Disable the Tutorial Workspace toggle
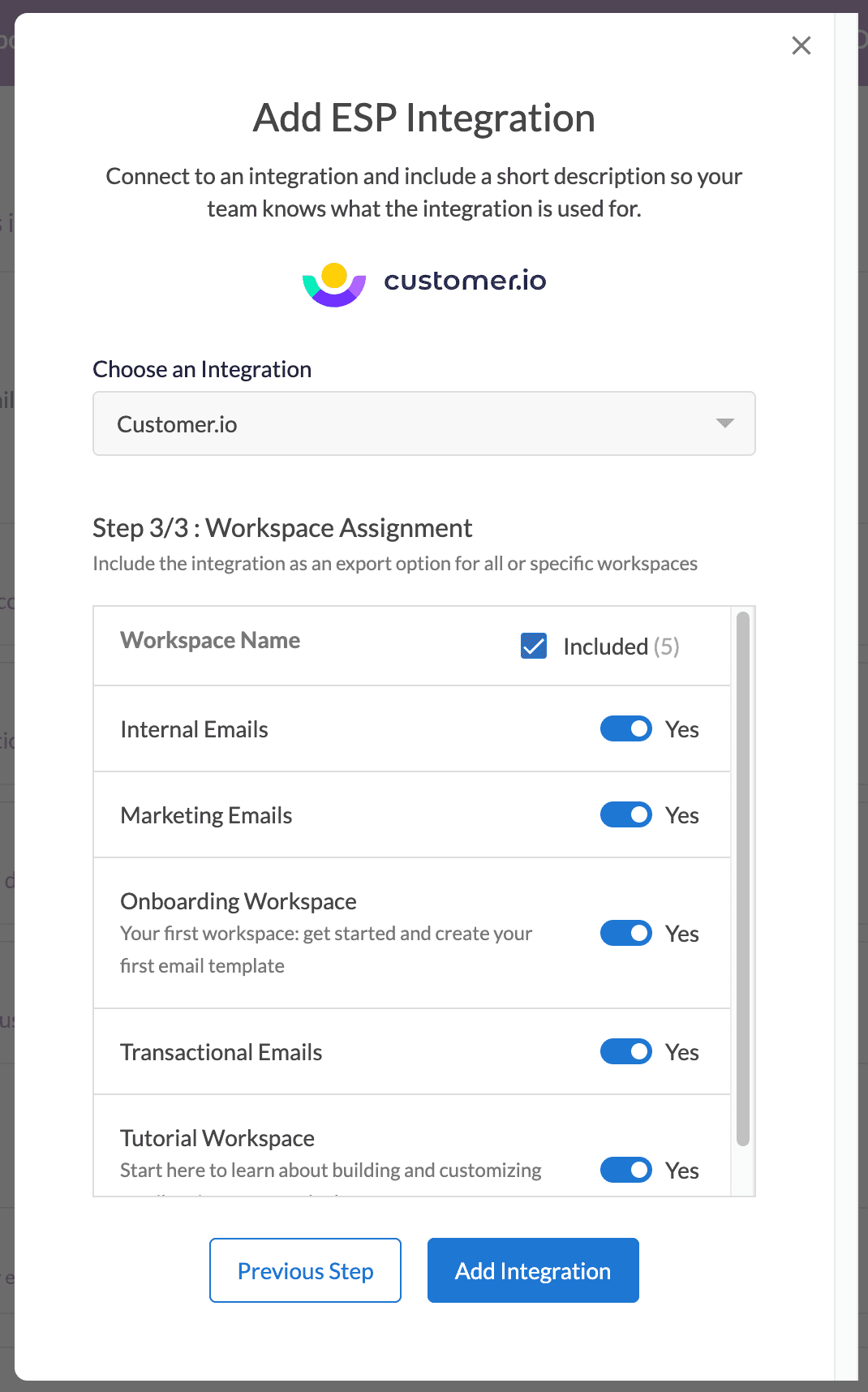The width and height of the screenshot is (868, 1392). [625, 1170]
